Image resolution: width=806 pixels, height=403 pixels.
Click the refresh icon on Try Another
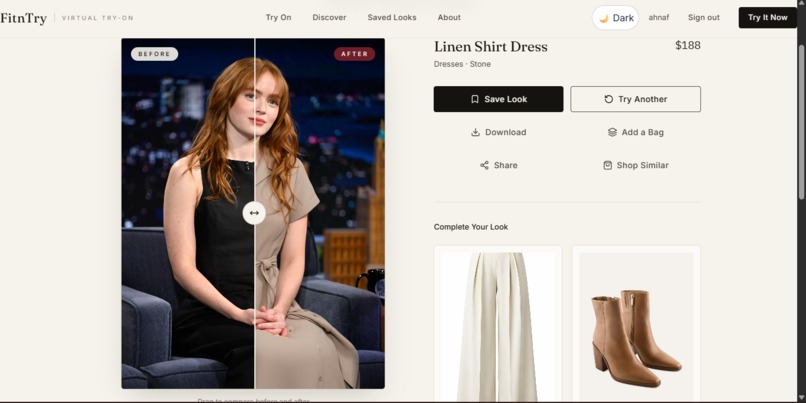pyautogui.click(x=609, y=99)
